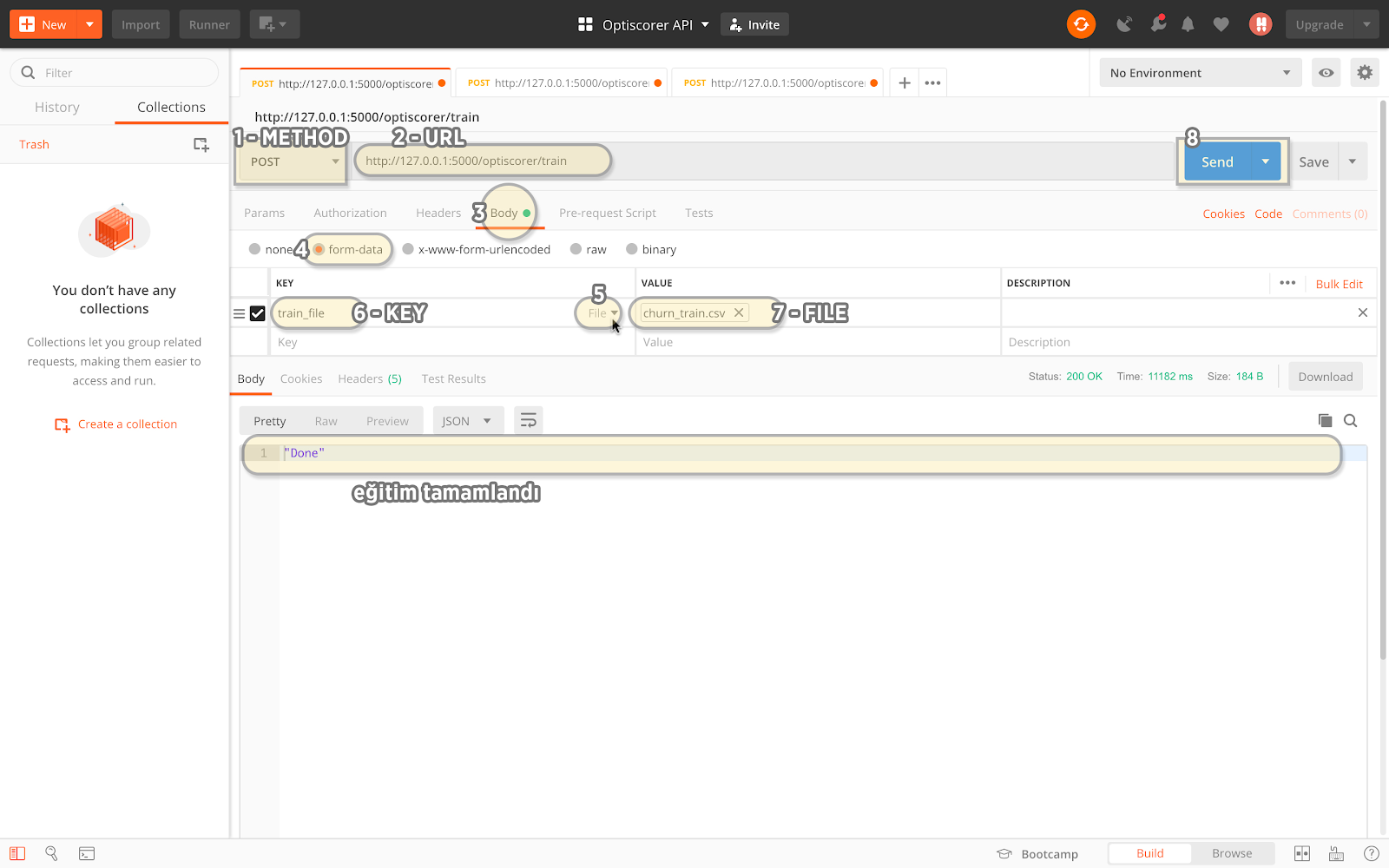Search within response body icon
This screenshot has height=868, width=1389.
click(1350, 420)
